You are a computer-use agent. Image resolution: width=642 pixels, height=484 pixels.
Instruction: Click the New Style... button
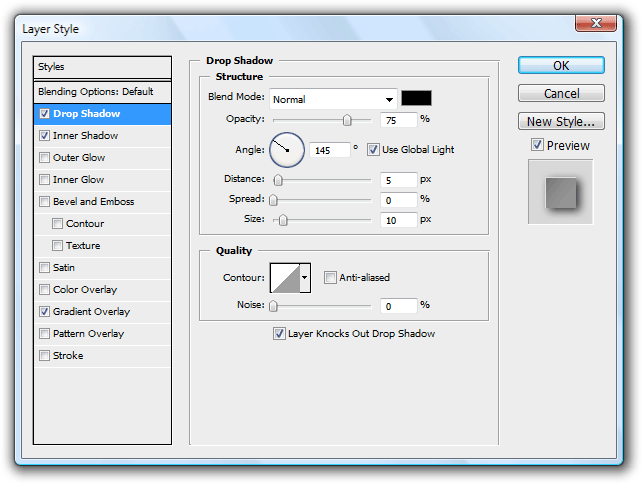[560, 121]
